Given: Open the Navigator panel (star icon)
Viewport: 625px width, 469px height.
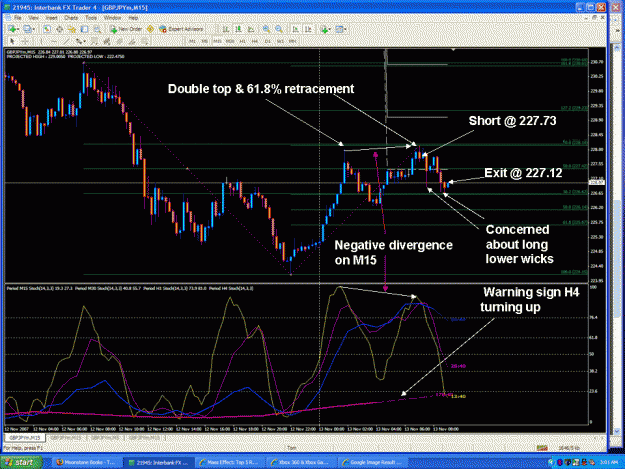Looking at the screenshot, I should pyautogui.click(x=72, y=29).
